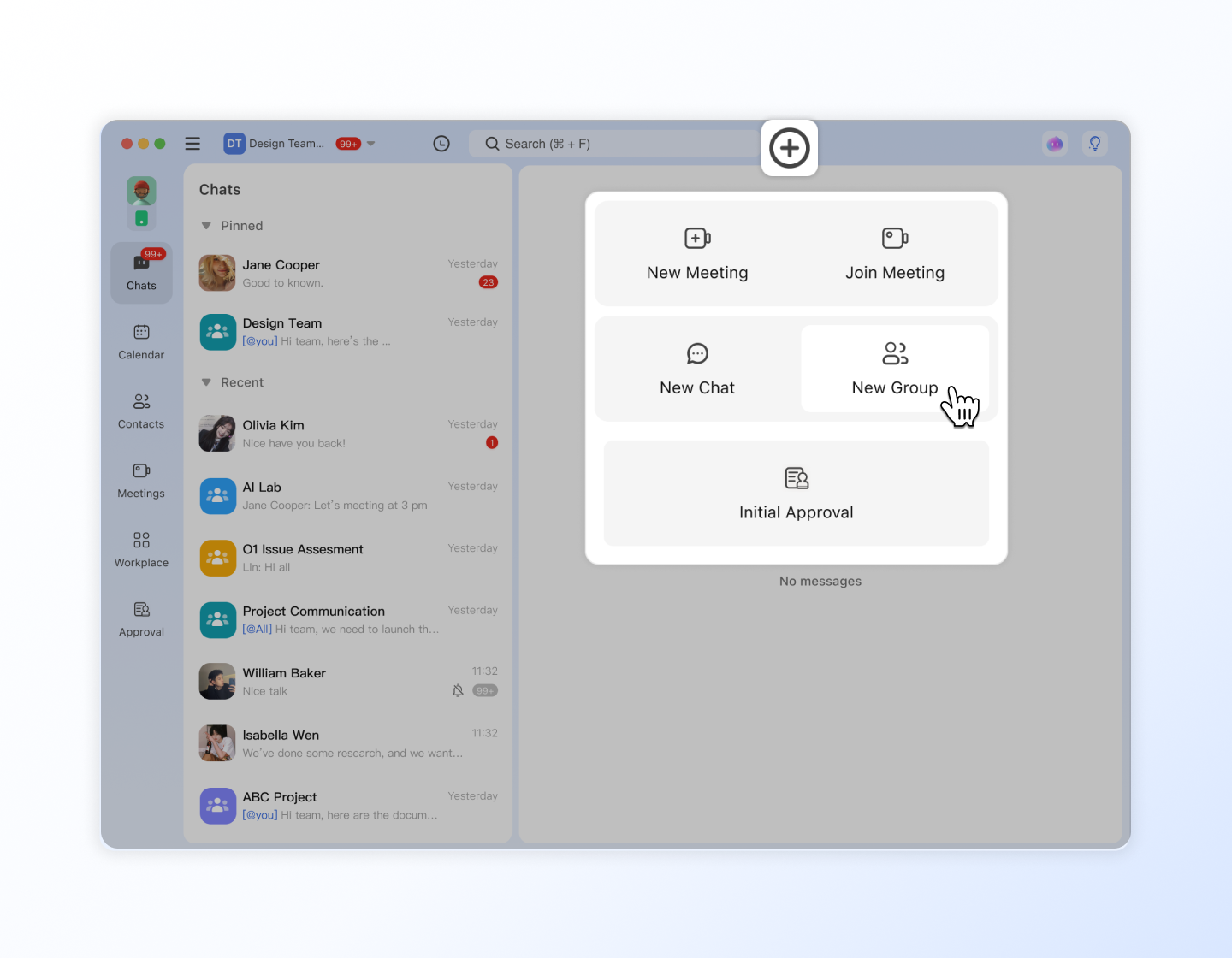Start an Initial Approval

[796, 494]
